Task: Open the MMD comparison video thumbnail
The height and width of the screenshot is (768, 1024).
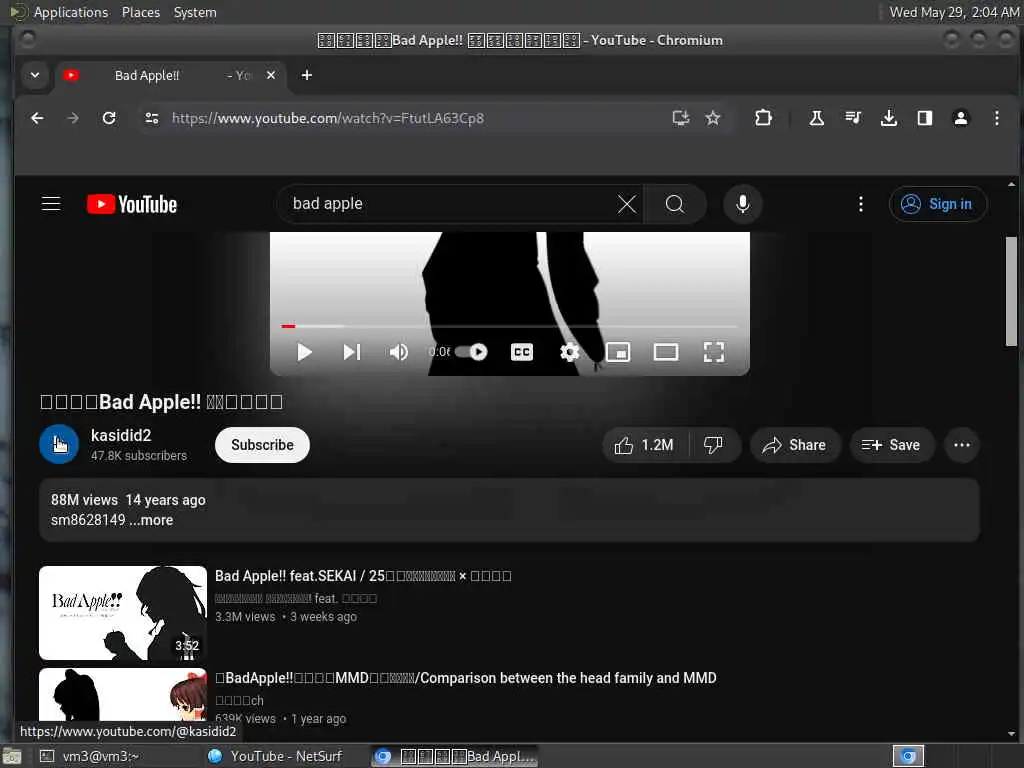Action: point(123,695)
